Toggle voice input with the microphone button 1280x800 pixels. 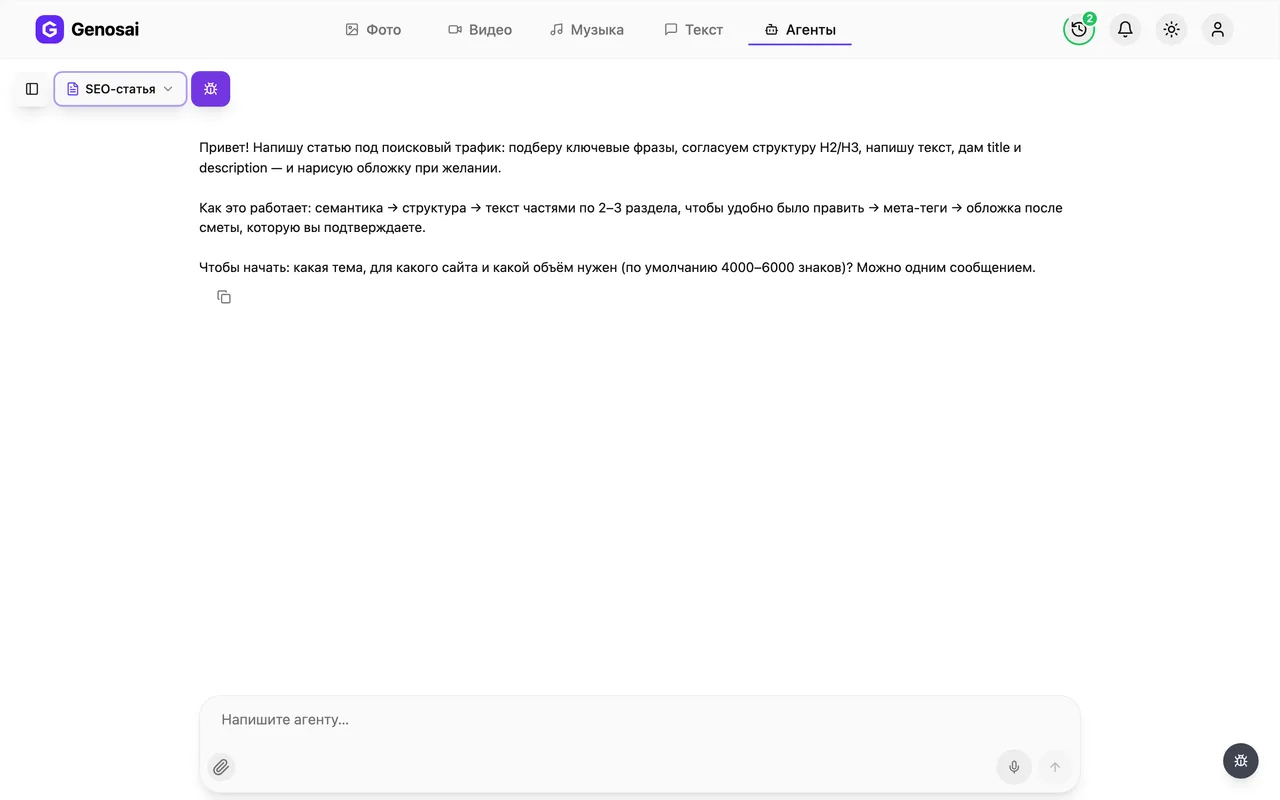point(1014,767)
